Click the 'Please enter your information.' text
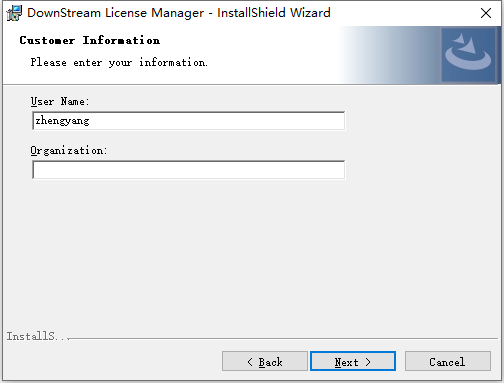Screen dimensions: 504x383 click(119, 62)
